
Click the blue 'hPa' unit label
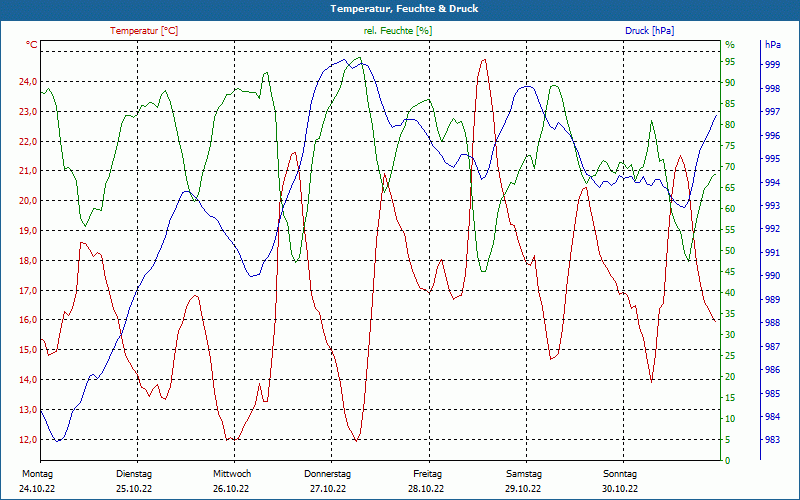772,45
